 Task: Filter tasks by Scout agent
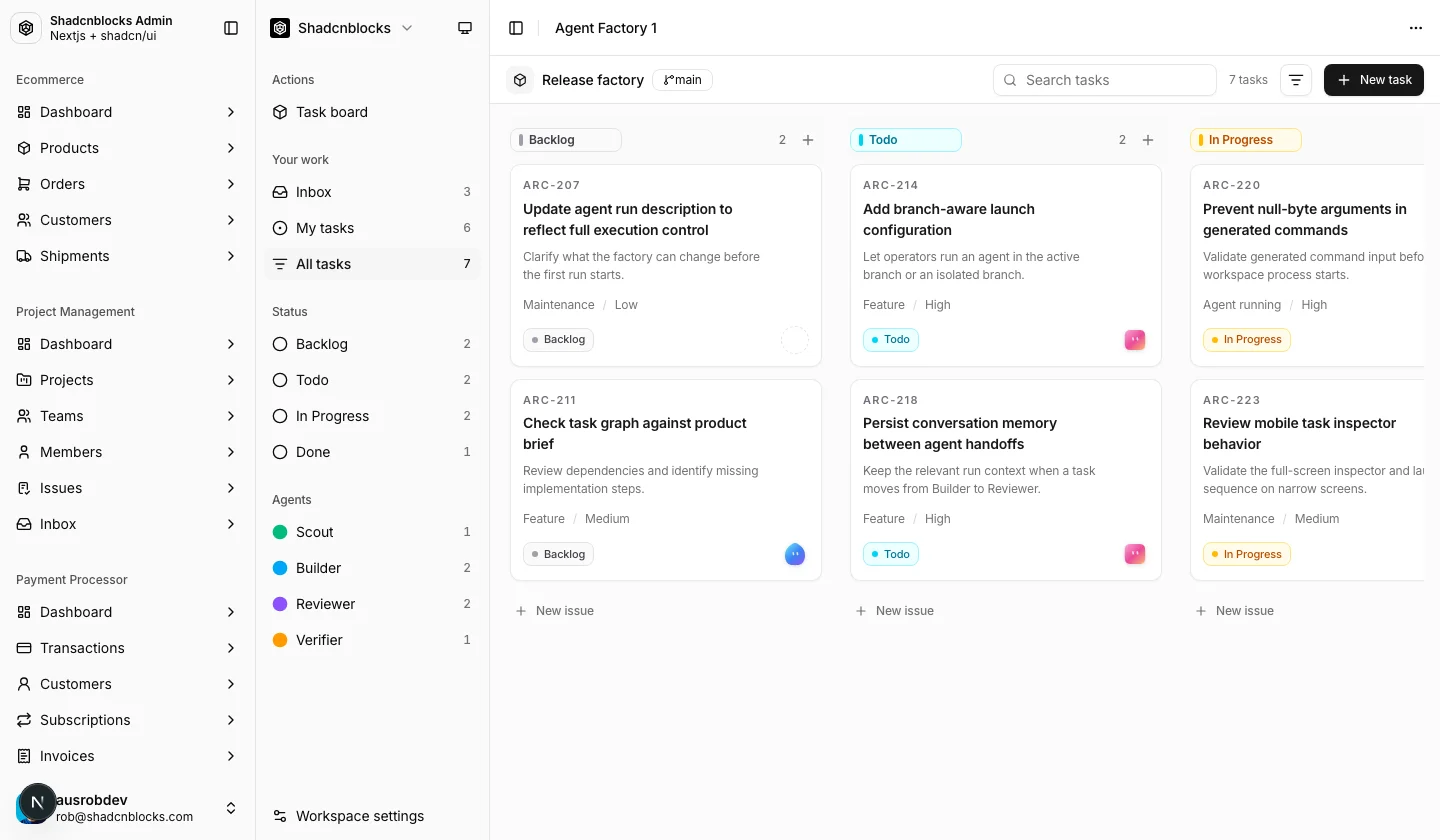(x=372, y=532)
